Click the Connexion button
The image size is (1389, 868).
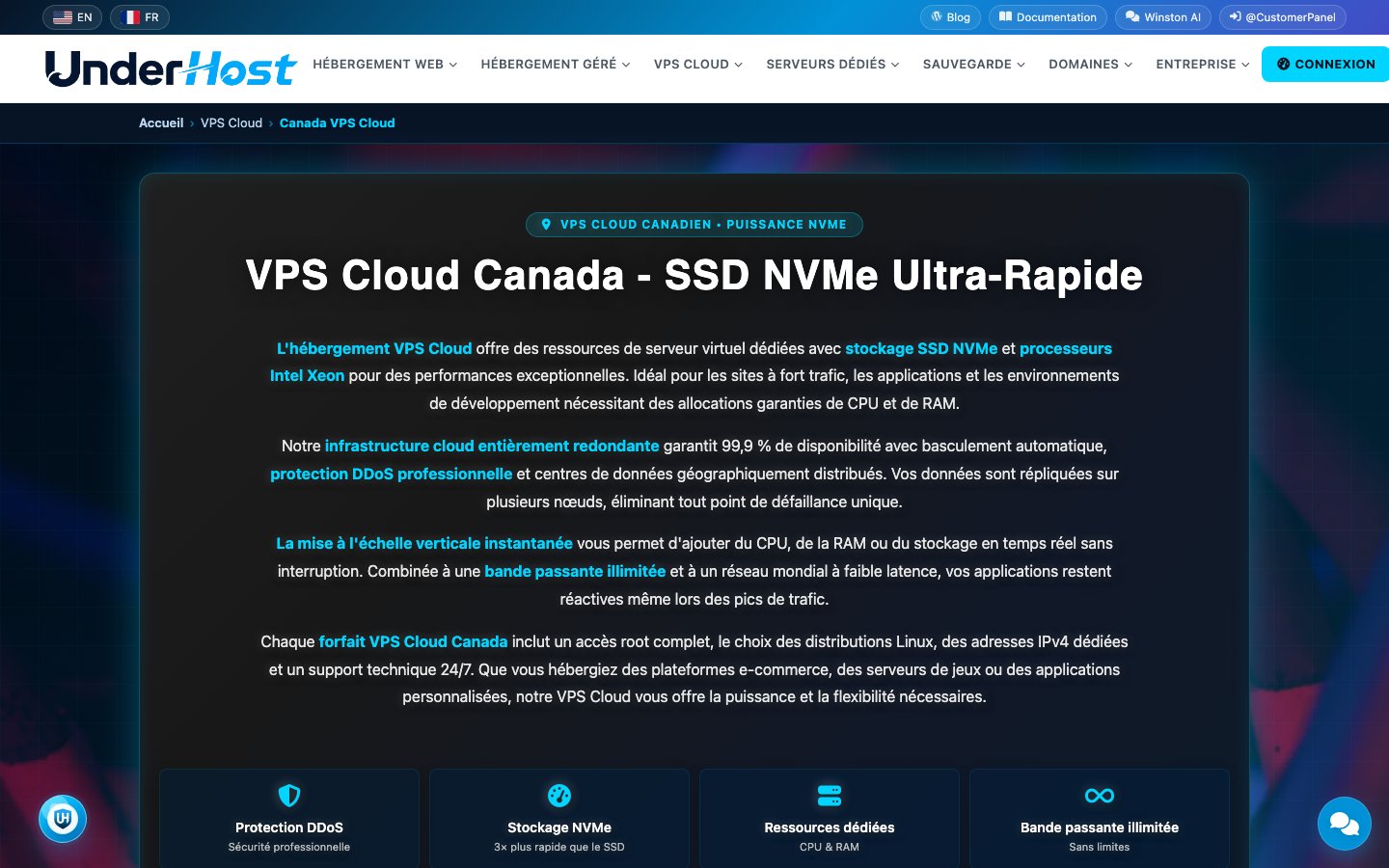pos(1325,65)
